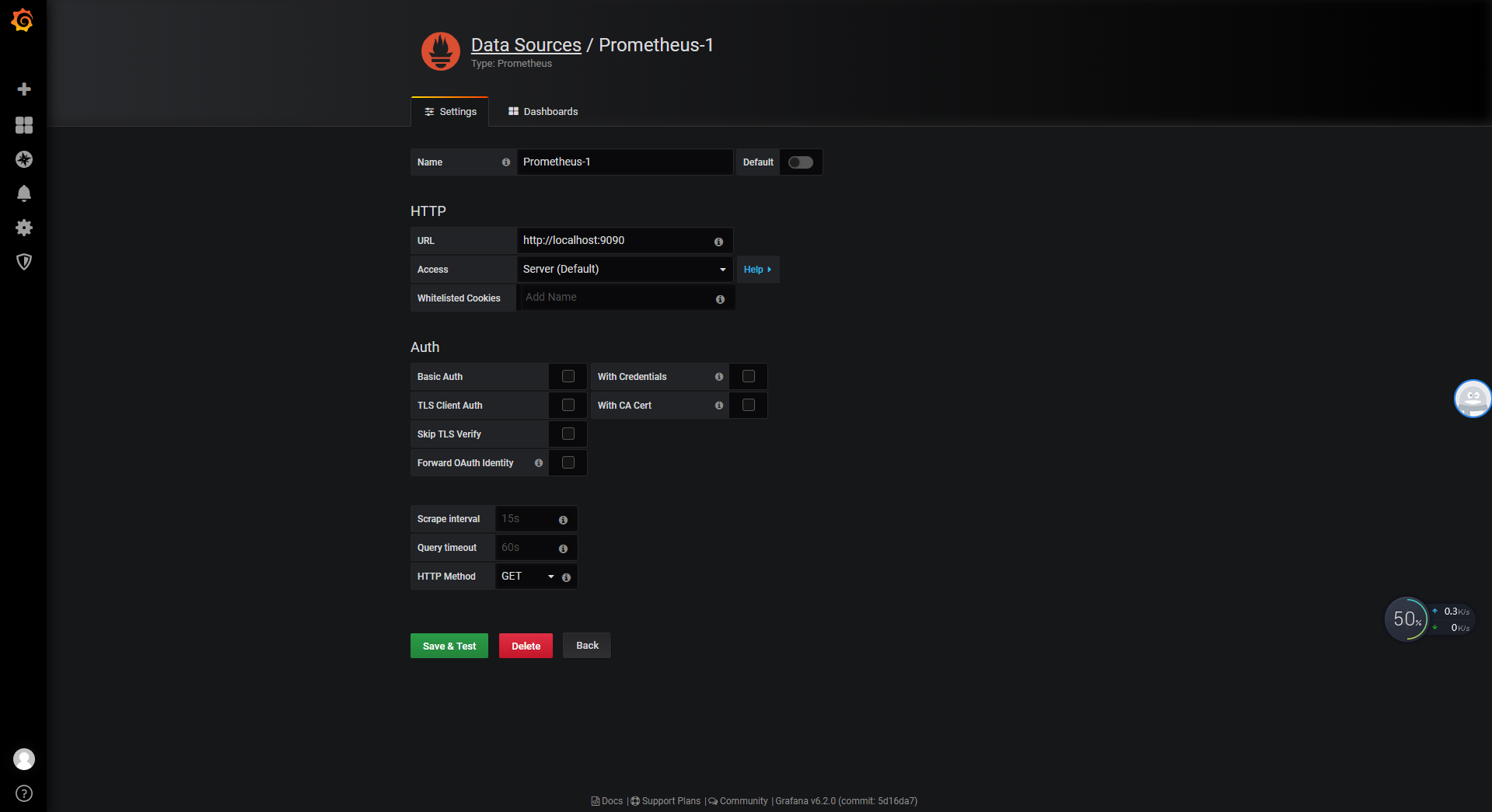Open the Alerting bell icon

[24, 193]
